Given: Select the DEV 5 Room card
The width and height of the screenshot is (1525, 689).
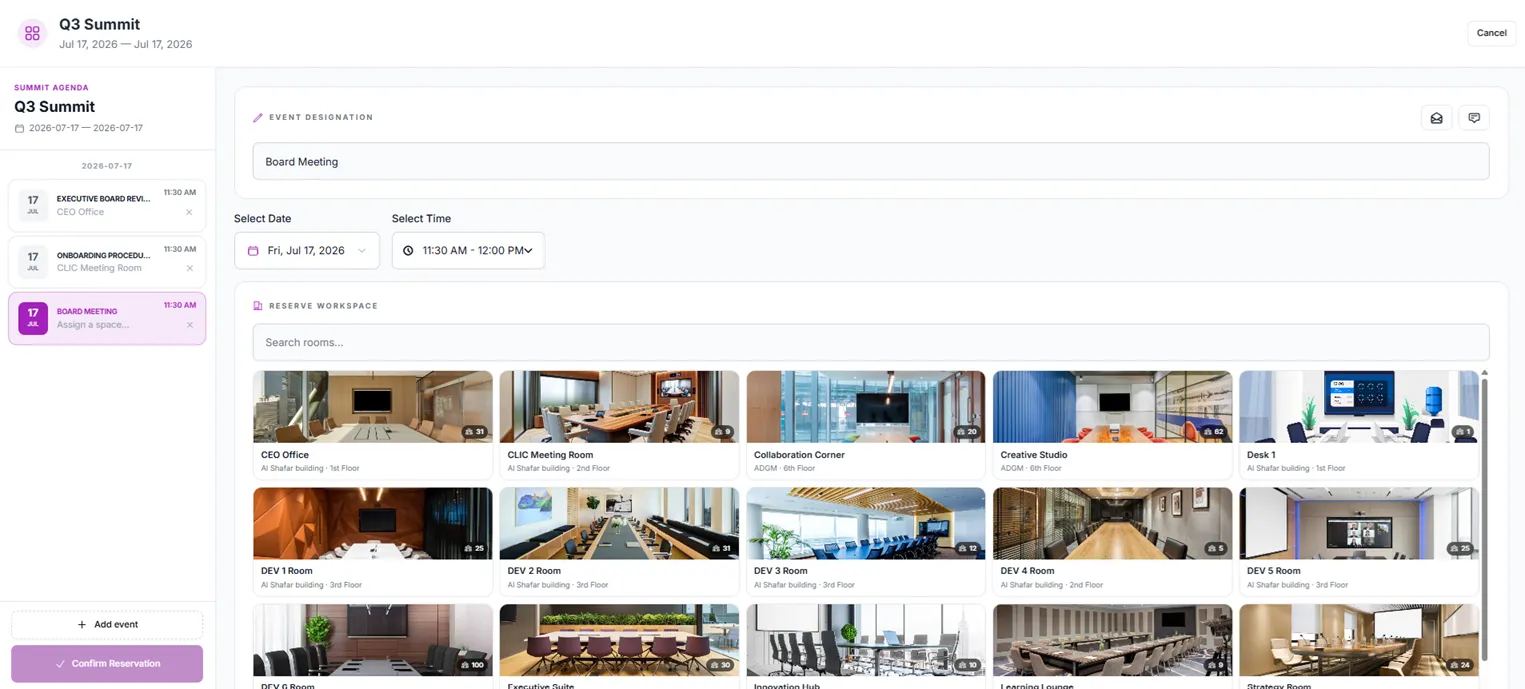Looking at the screenshot, I should (x=1359, y=541).
